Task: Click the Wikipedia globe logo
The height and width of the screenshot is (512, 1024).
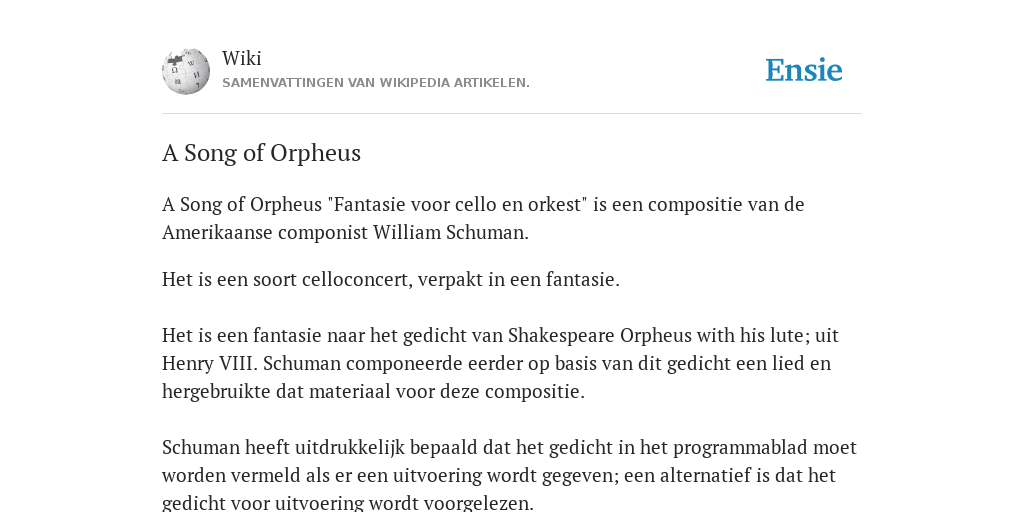Action: pos(186,71)
